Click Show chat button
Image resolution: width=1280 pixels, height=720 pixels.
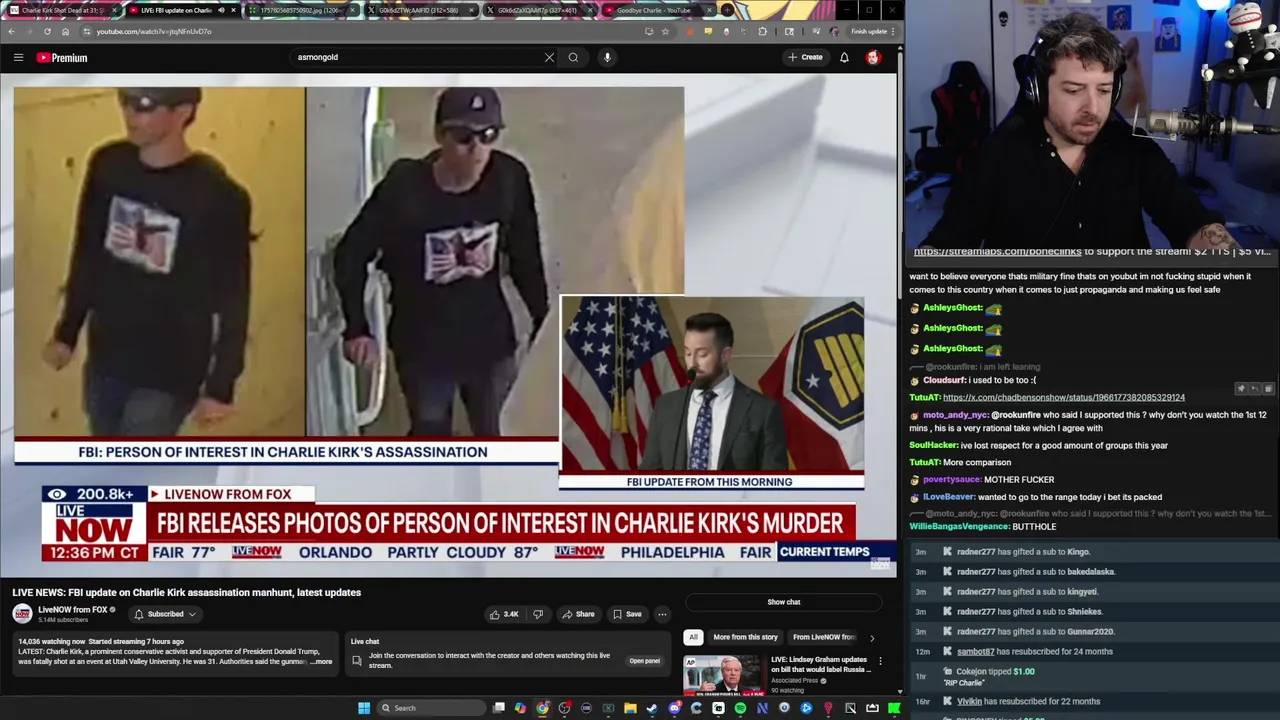click(x=784, y=602)
